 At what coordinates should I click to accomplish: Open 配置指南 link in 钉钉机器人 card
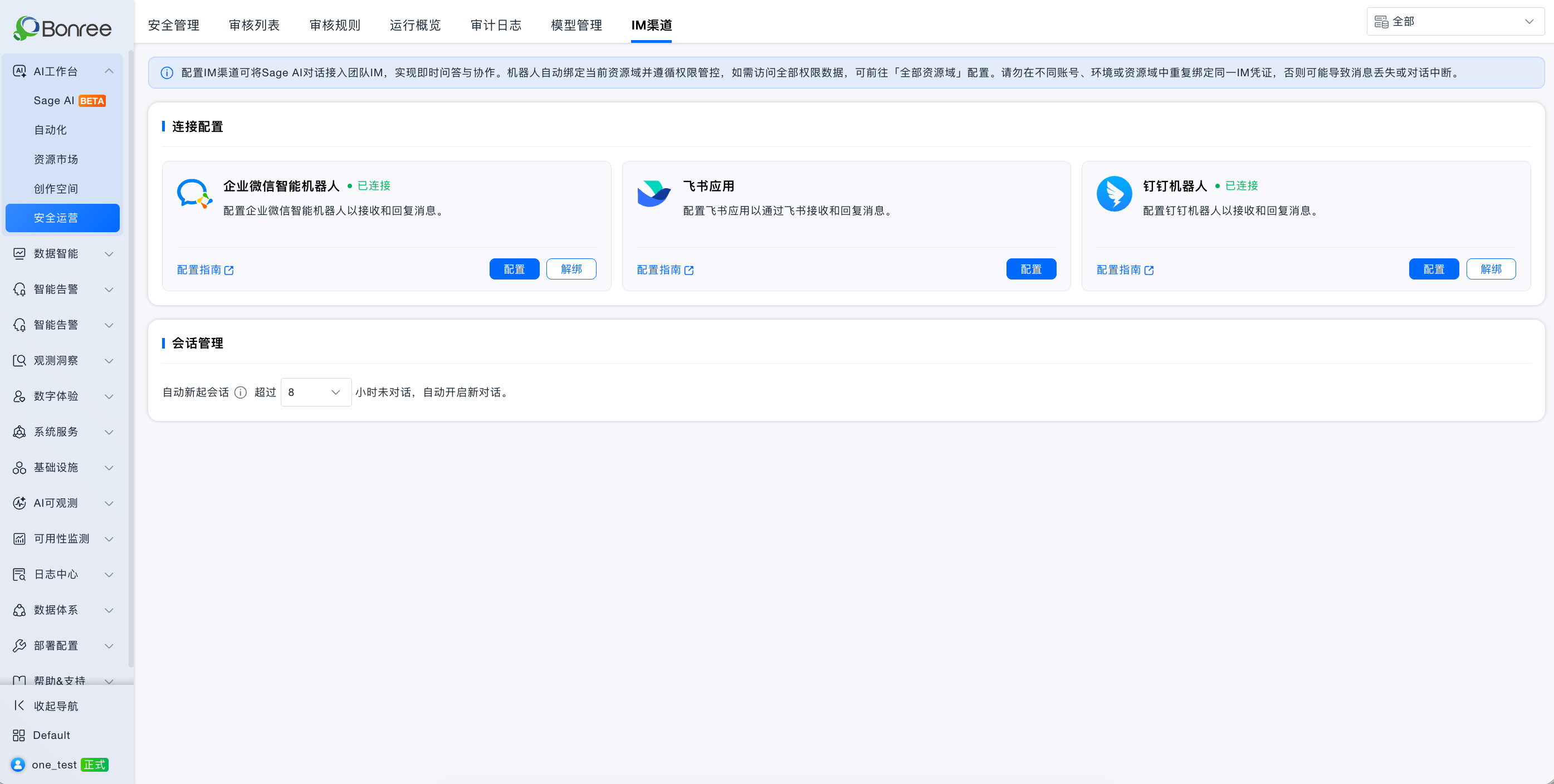click(1126, 270)
